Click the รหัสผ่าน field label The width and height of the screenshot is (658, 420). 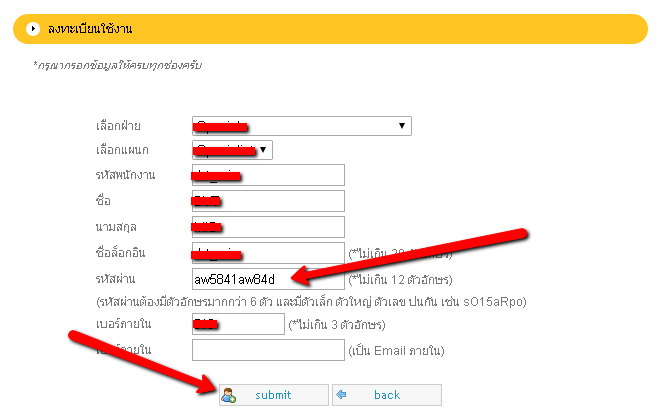(116, 278)
